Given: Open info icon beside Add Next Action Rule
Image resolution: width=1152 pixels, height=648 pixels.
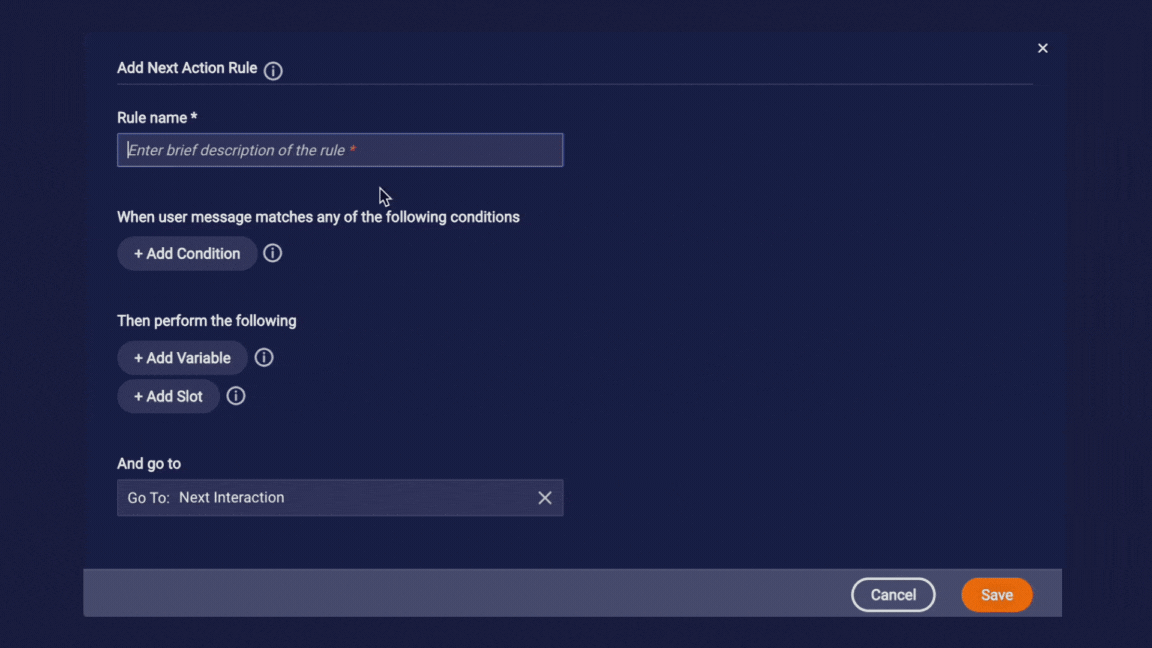Looking at the screenshot, I should pos(273,71).
